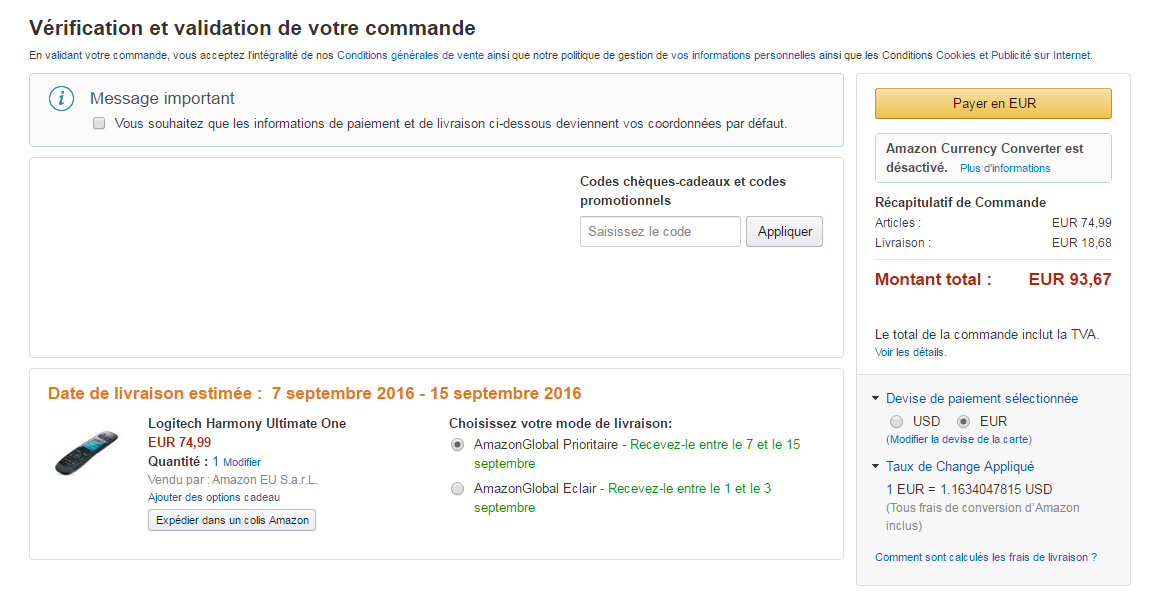Open Plus d'informations about Currency Converter
This screenshot has width=1152, height=599.
[1005, 168]
